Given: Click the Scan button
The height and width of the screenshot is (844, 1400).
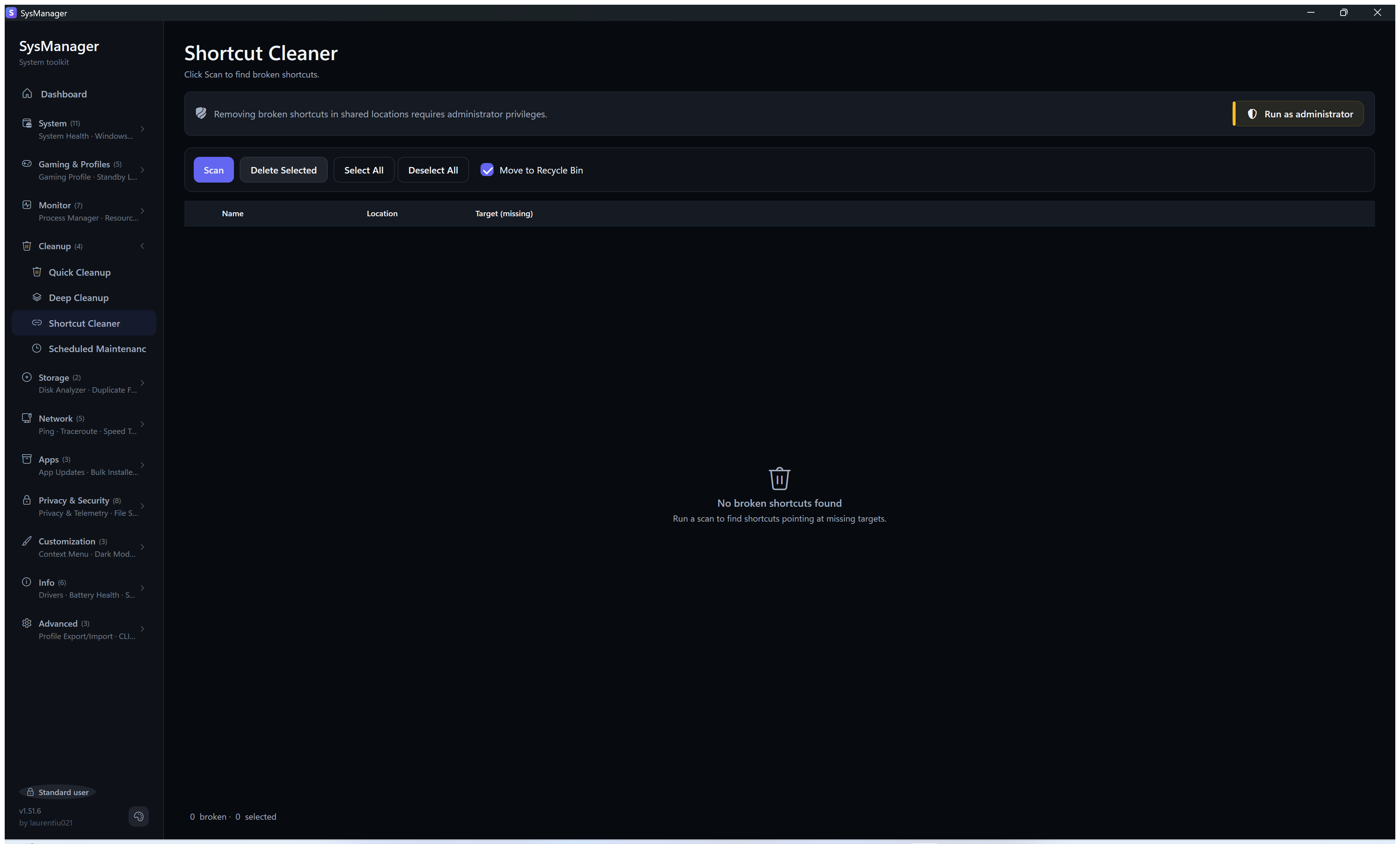Looking at the screenshot, I should (x=214, y=170).
